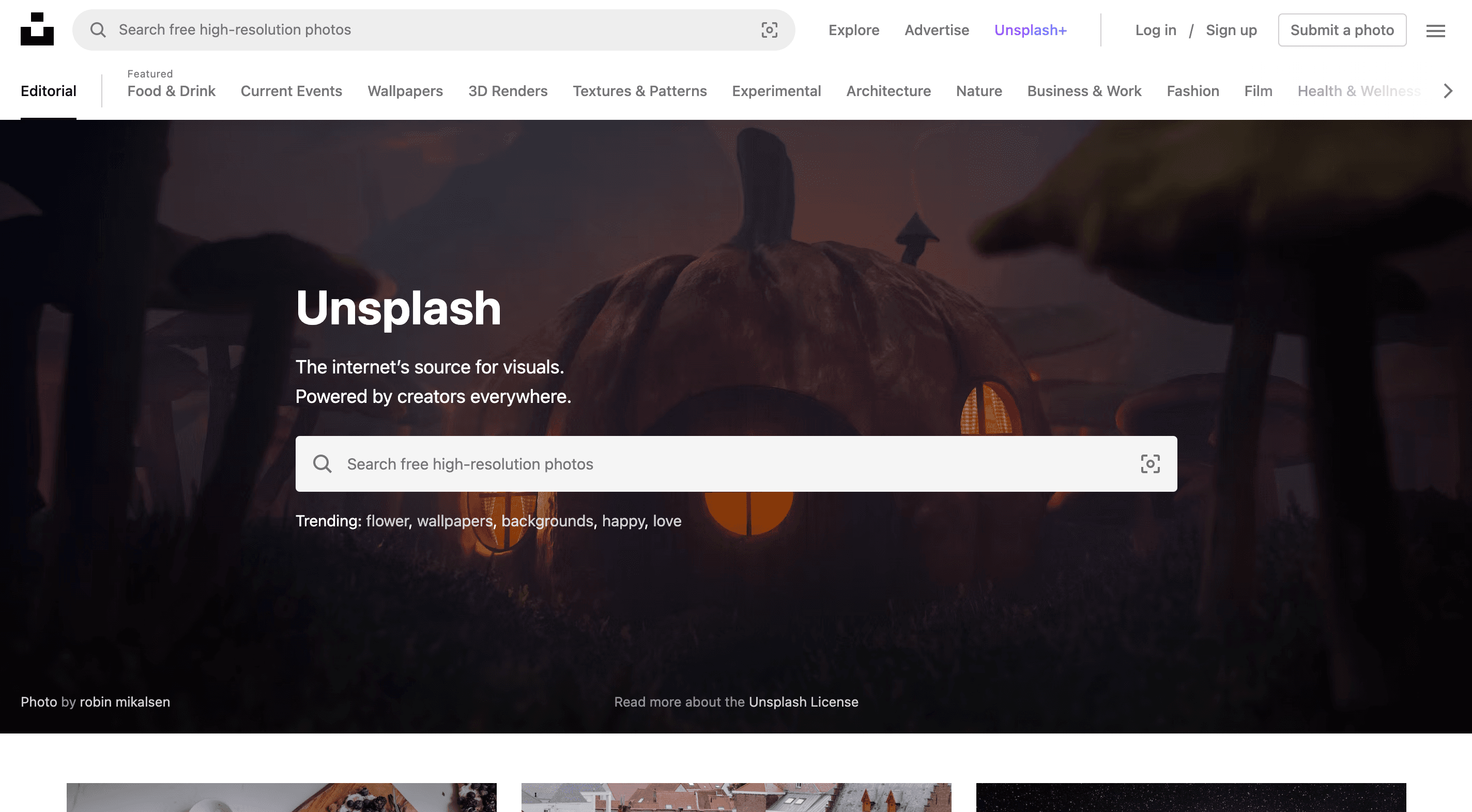Open the Textures & Patterns category

pos(639,91)
